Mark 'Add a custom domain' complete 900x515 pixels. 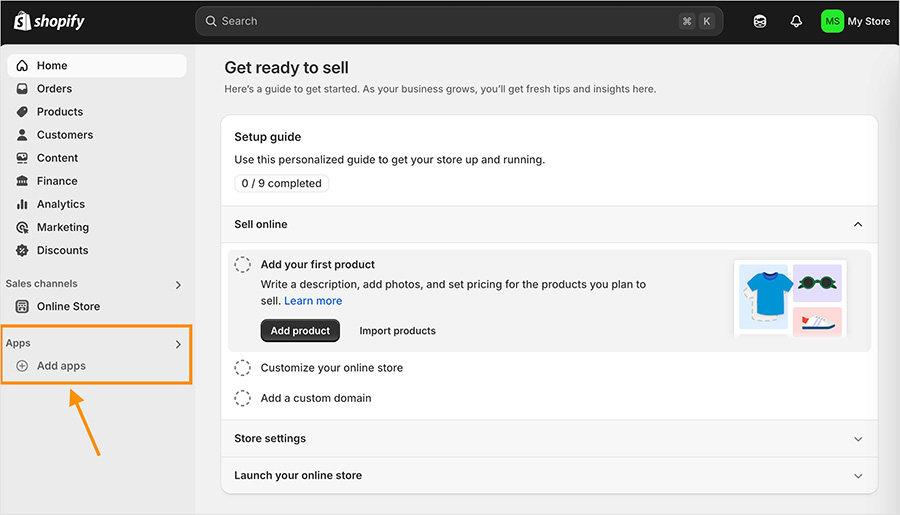click(x=242, y=398)
